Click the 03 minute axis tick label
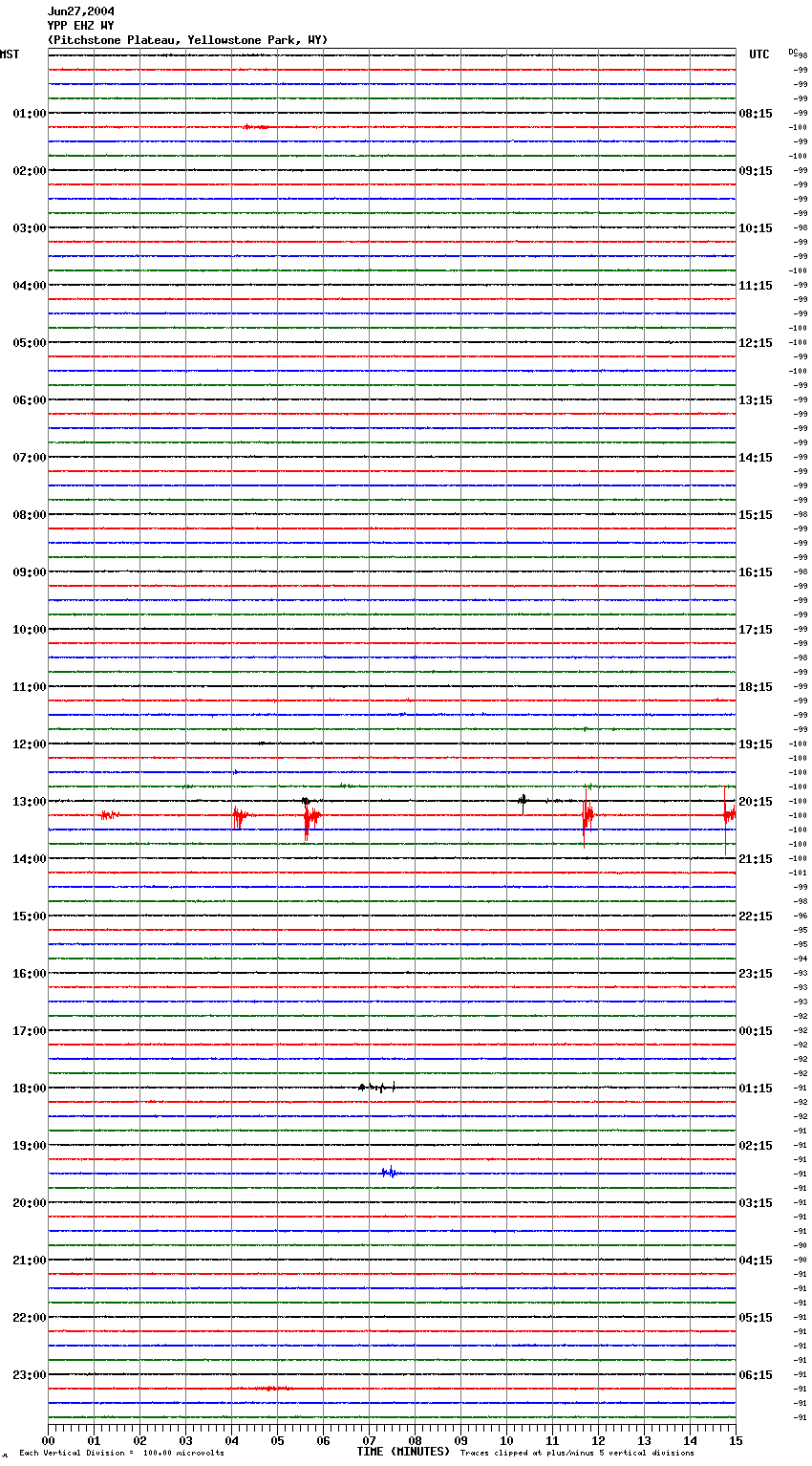Image resolution: width=812 pixels, height=1466 pixels. (185, 1440)
